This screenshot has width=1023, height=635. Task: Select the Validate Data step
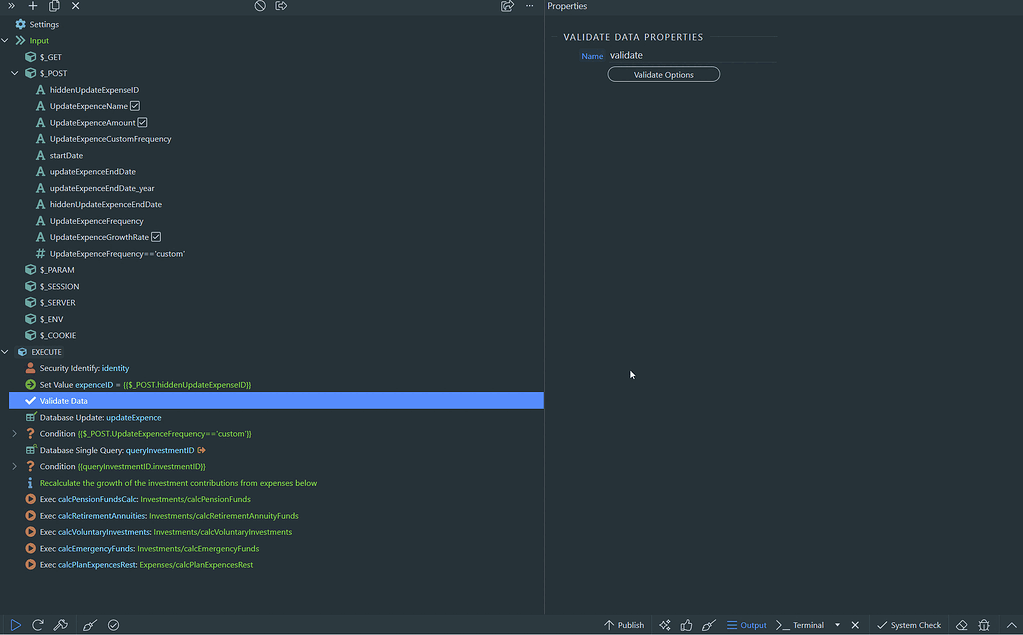click(276, 401)
